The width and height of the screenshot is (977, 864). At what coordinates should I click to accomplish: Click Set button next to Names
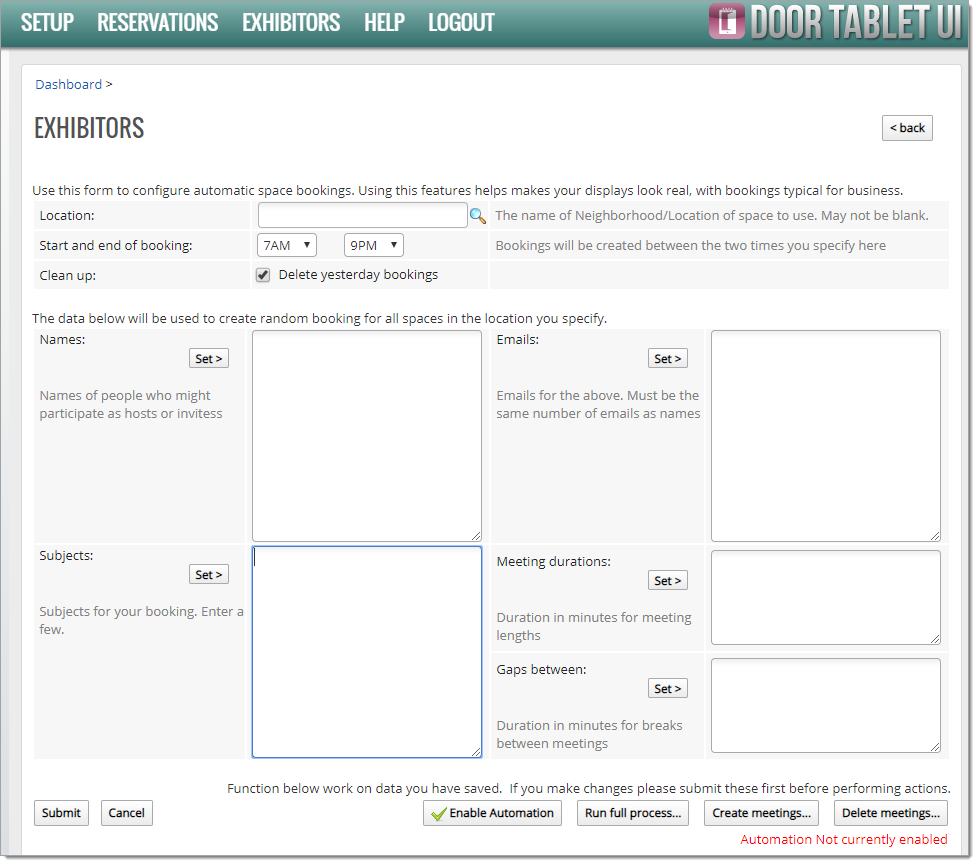[208, 358]
